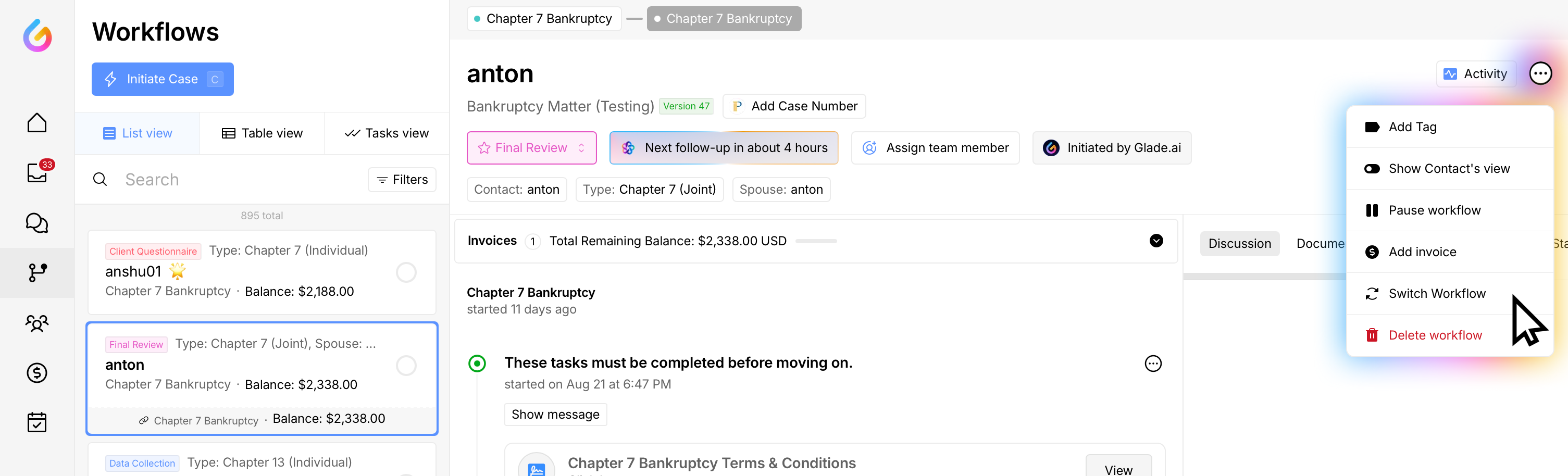Click the invoice balance progress bar

tap(816, 242)
